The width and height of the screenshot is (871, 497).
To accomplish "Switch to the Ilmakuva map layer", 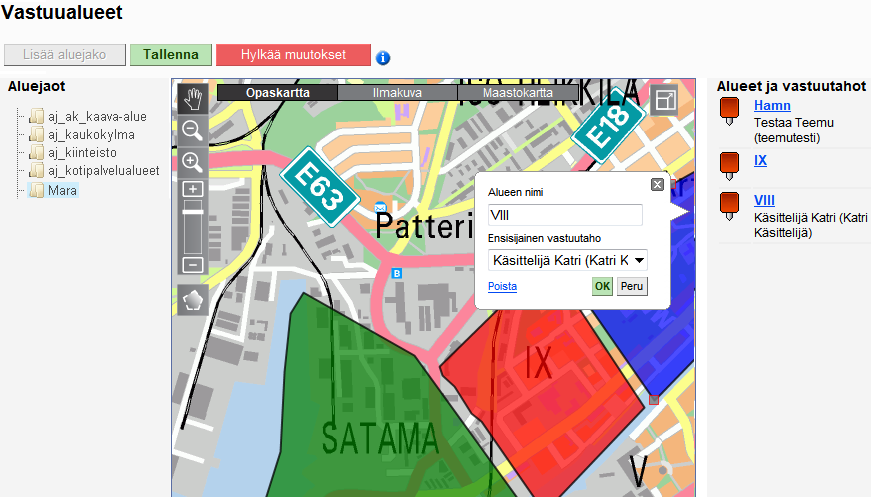I will [x=397, y=93].
